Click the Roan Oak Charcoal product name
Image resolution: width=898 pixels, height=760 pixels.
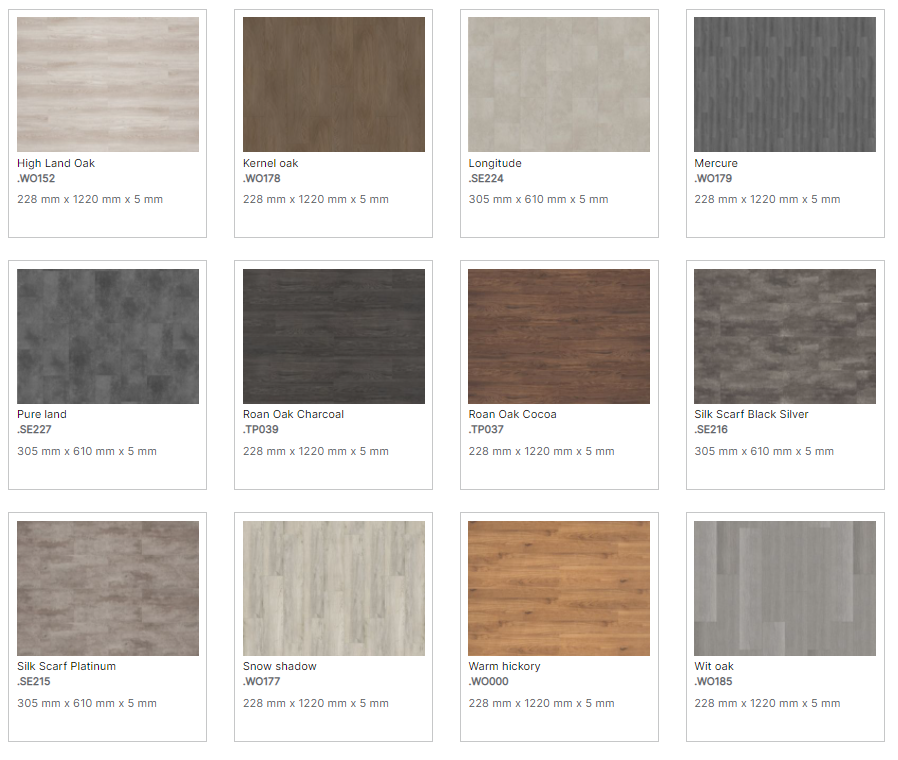click(293, 414)
